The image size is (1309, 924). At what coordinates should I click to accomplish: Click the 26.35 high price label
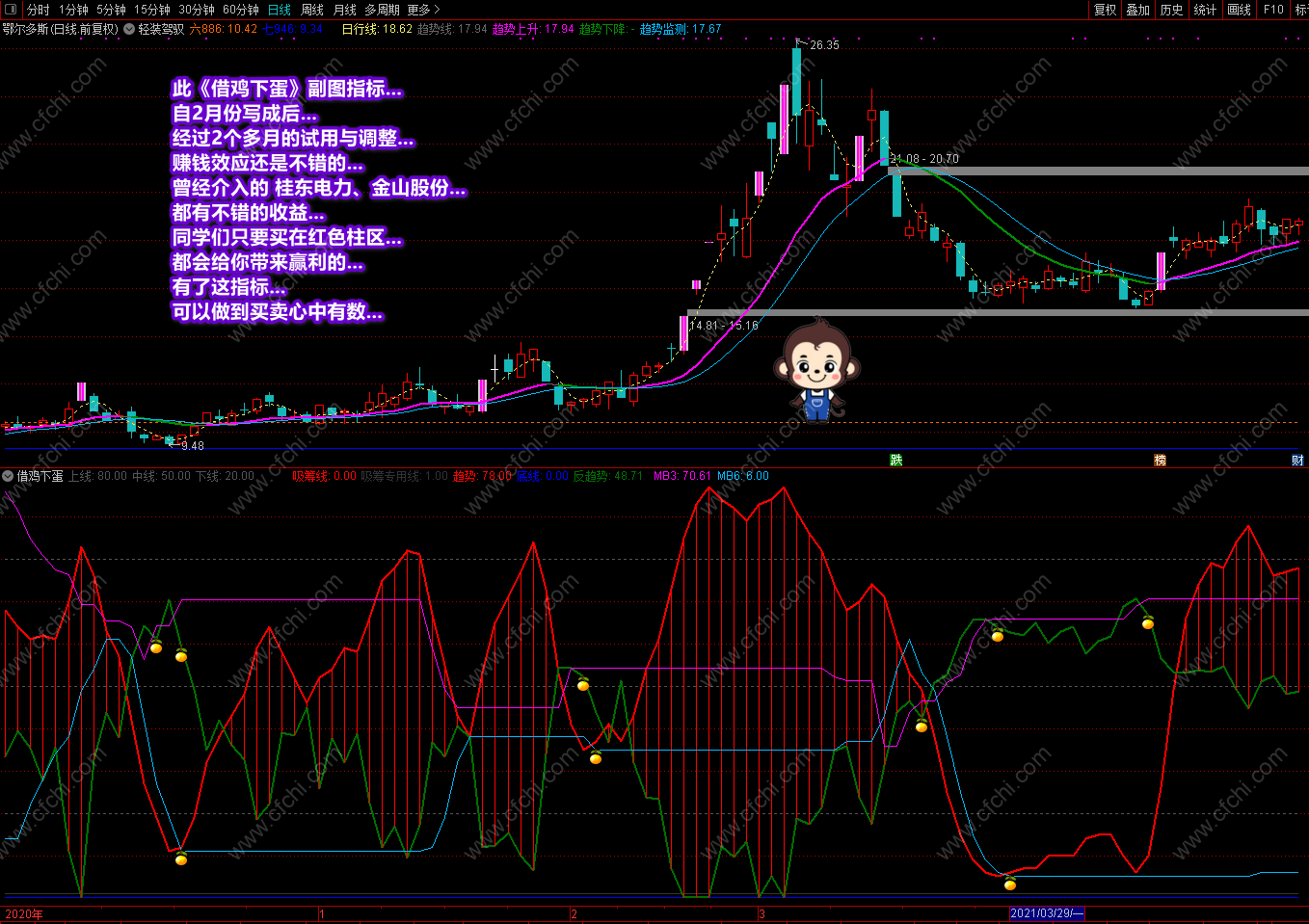824,45
